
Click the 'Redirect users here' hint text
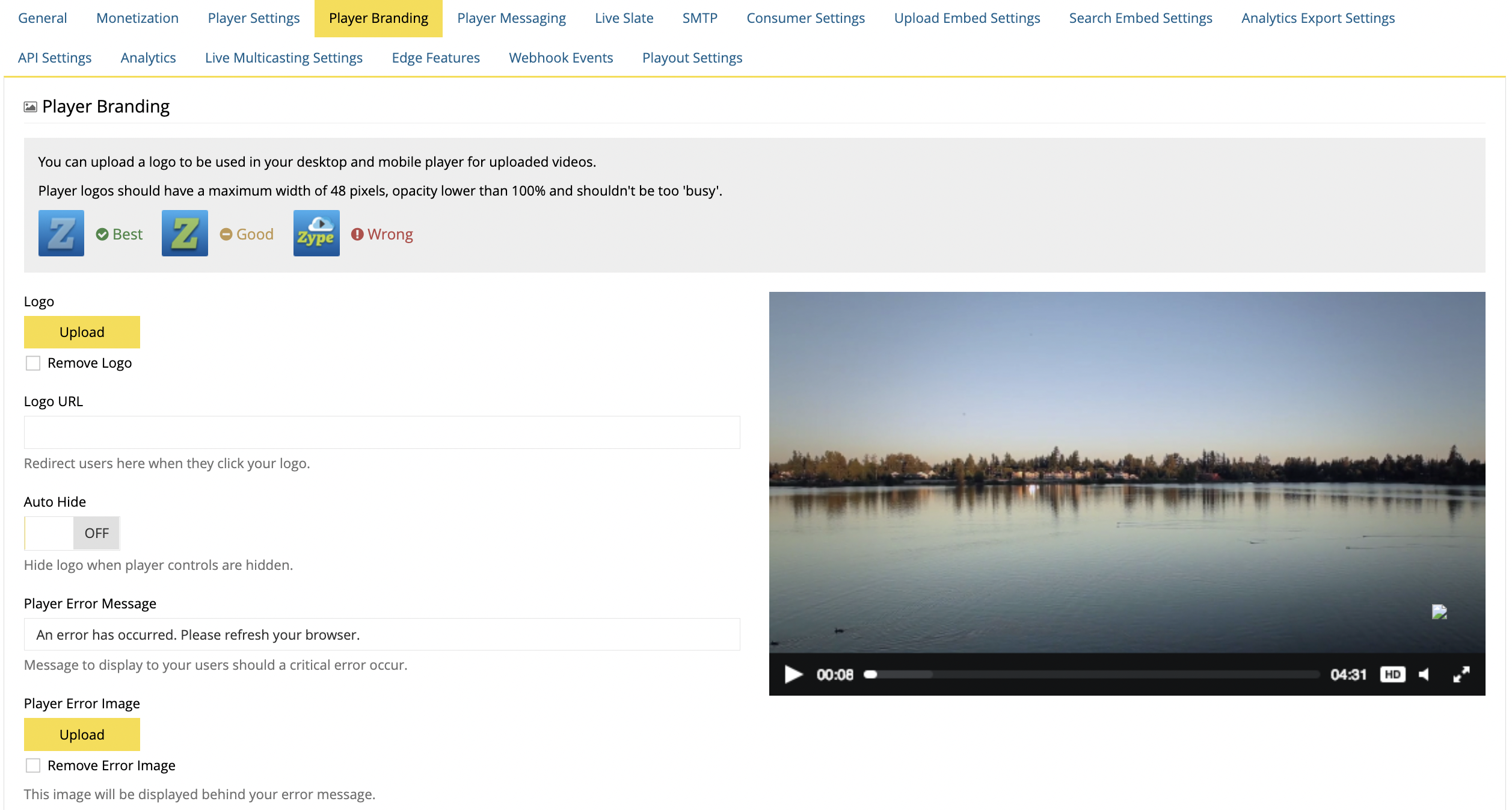167,463
